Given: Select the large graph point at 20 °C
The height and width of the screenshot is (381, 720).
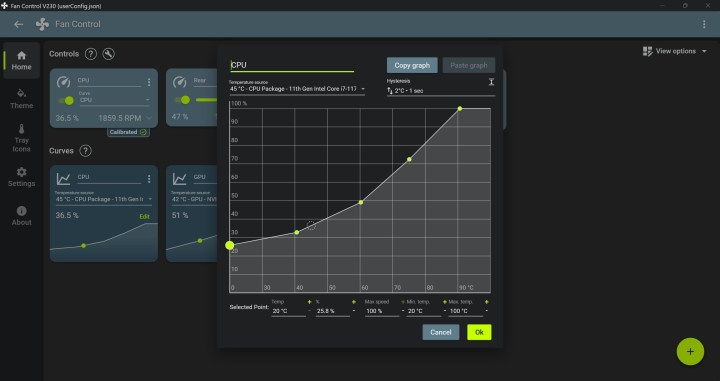Looking at the screenshot, I should 230,246.
